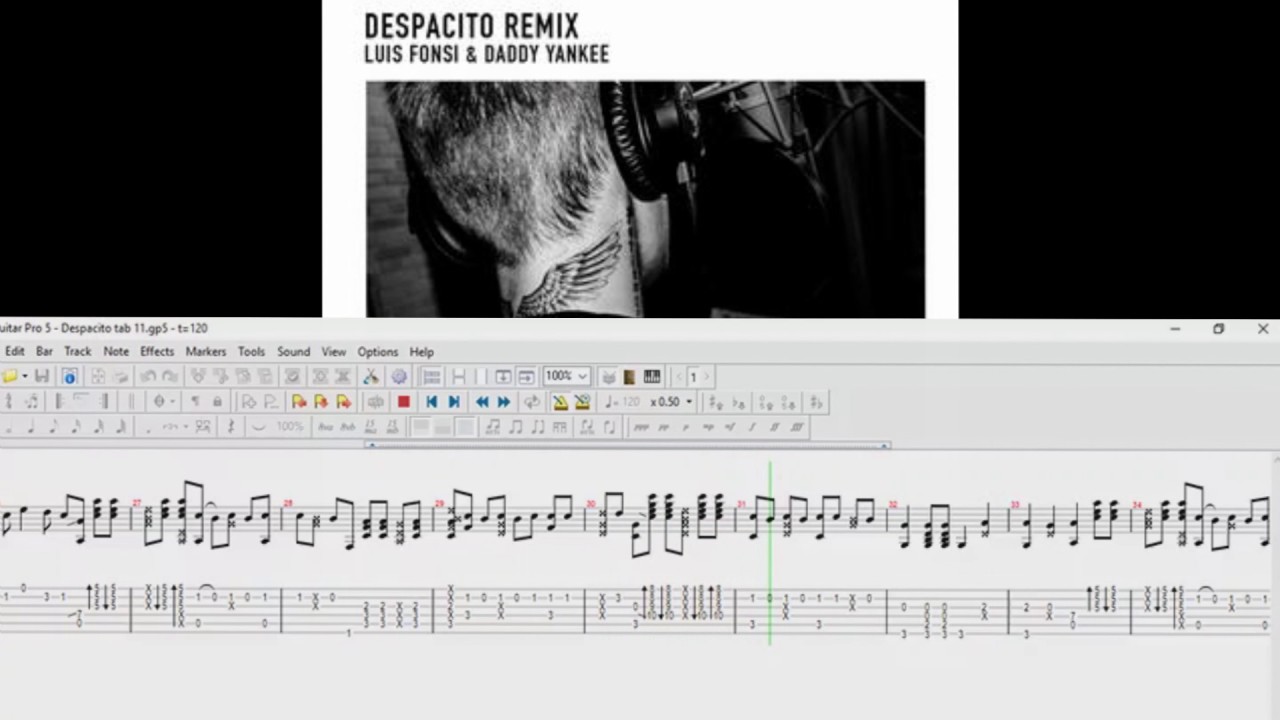Go to next track arrow
The width and height of the screenshot is (1280, 720).
pyautogui.click(x=707, y=376)
